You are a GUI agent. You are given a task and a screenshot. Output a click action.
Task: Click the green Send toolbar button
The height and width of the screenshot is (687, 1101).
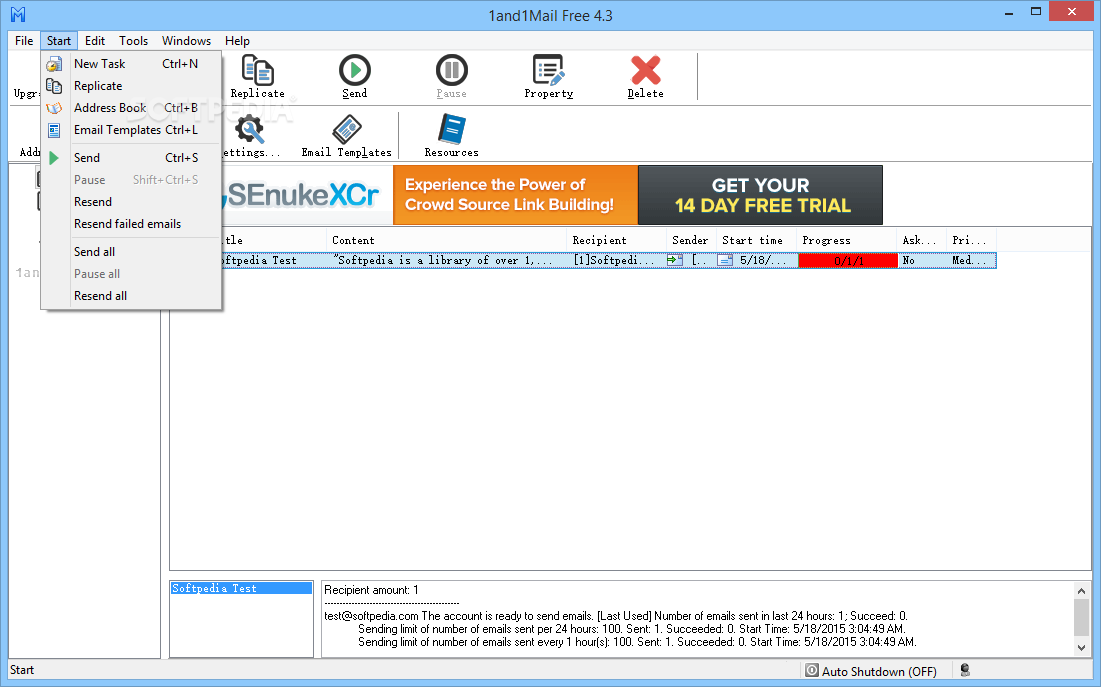[355, 70]
